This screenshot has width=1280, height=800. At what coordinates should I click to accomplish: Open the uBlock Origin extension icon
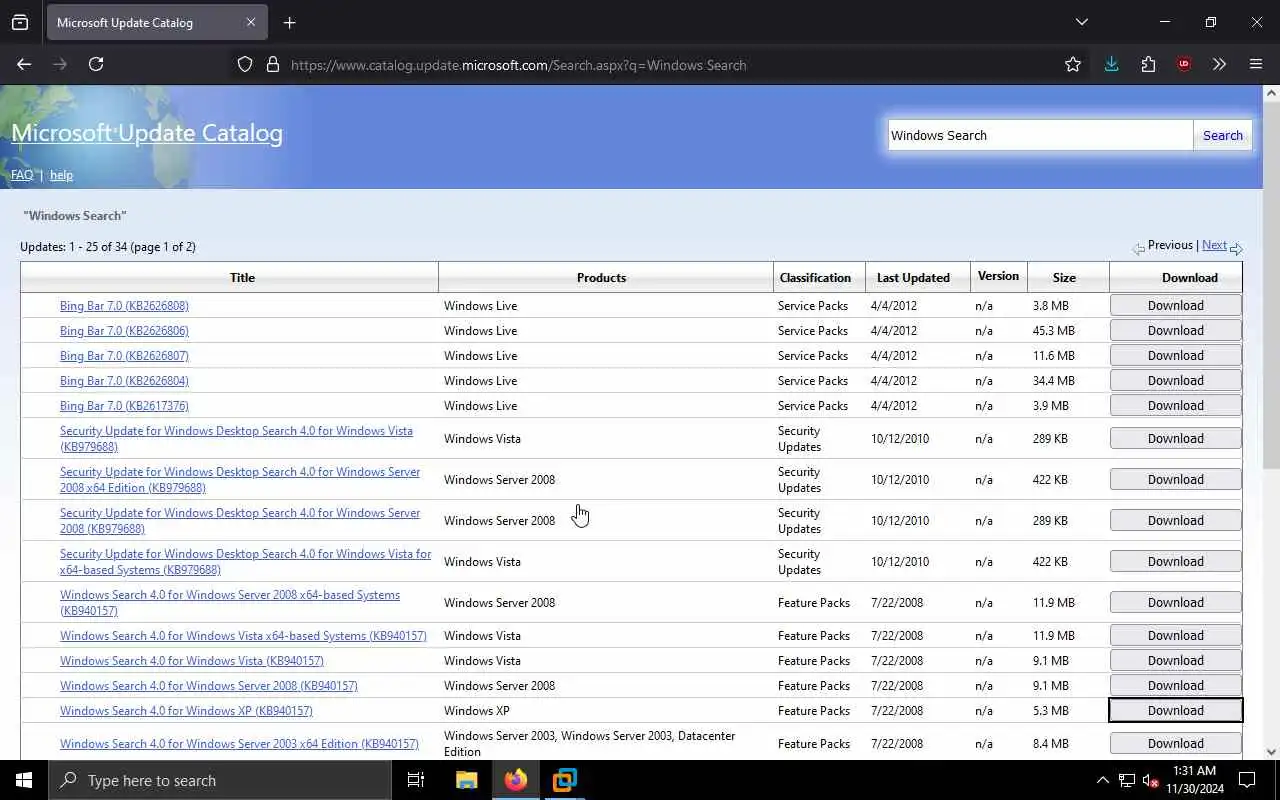click(1184, 64)
